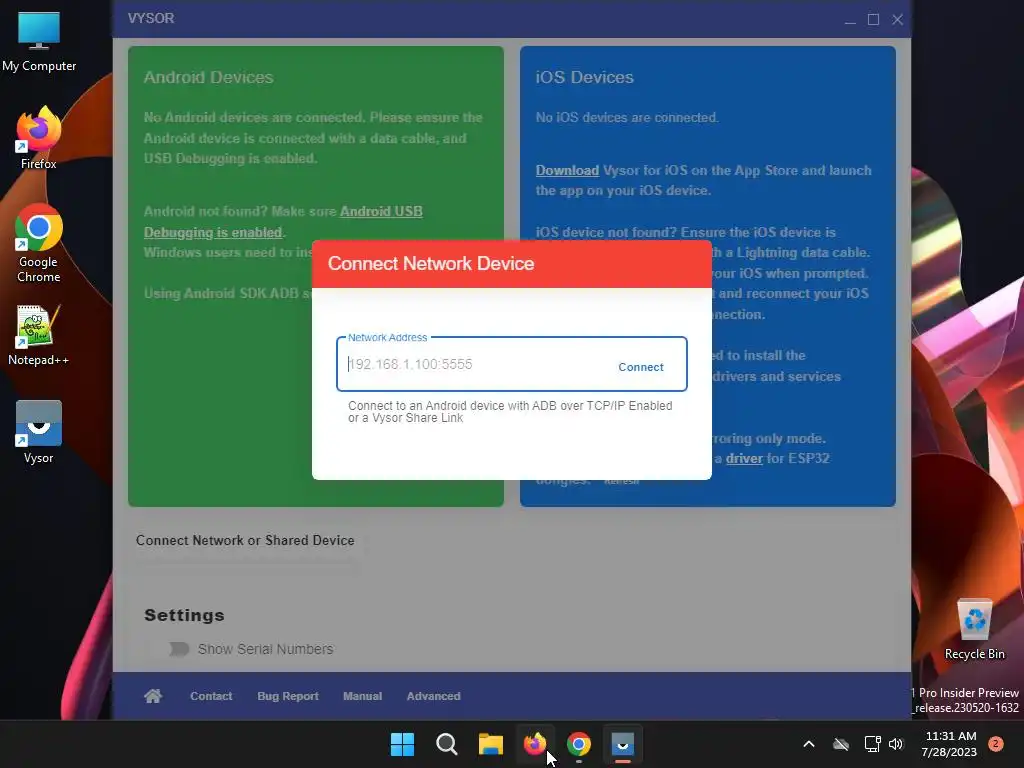The width and height of the screenshot is (1024, 768).
Task: Open Download link for Vysor iOS
Action: (x=567, y=170)
